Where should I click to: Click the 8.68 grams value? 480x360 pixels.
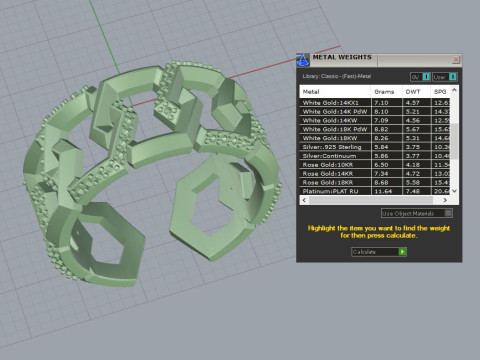[x=381, y=182]
